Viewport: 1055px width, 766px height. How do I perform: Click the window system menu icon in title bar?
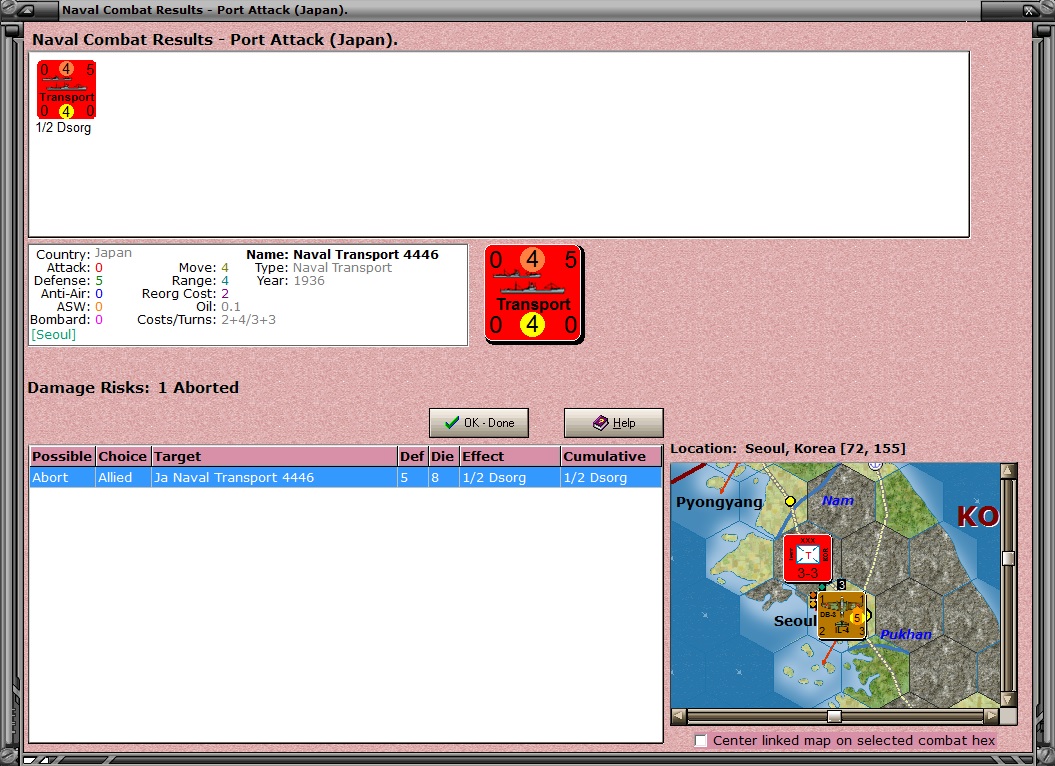[27, 10]
